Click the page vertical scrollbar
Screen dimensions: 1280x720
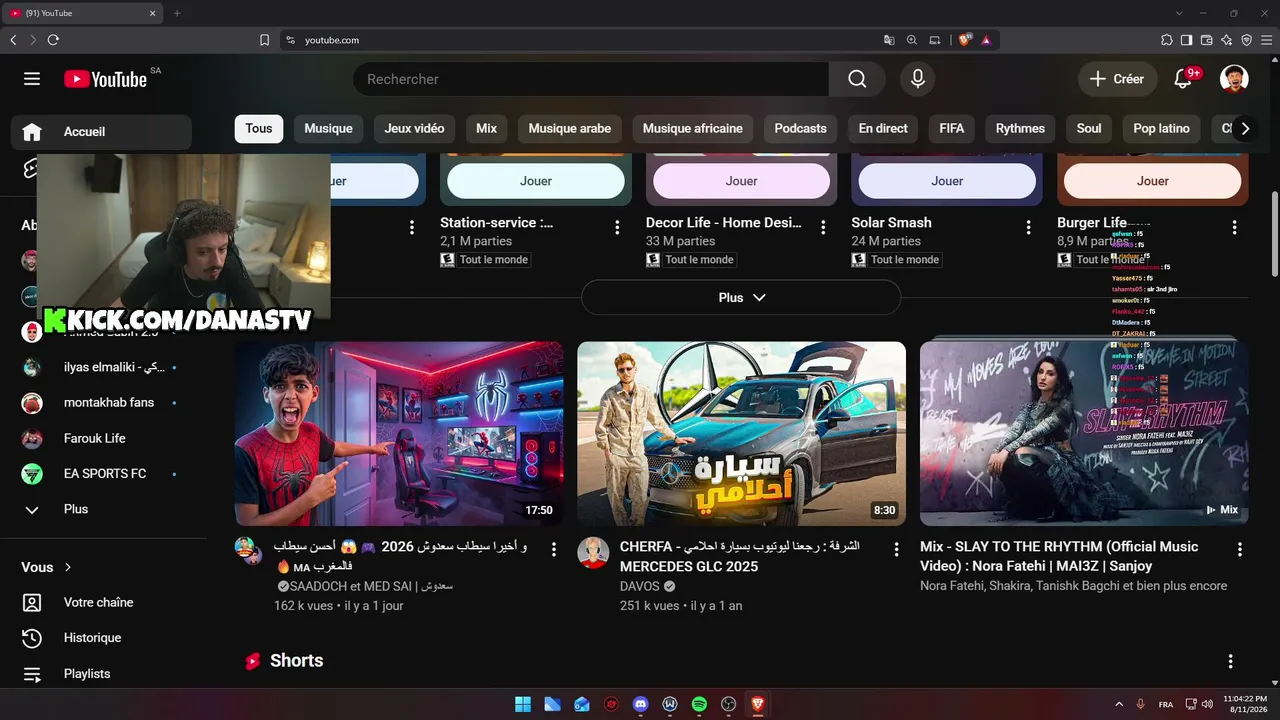click(x=1274, y=233)
